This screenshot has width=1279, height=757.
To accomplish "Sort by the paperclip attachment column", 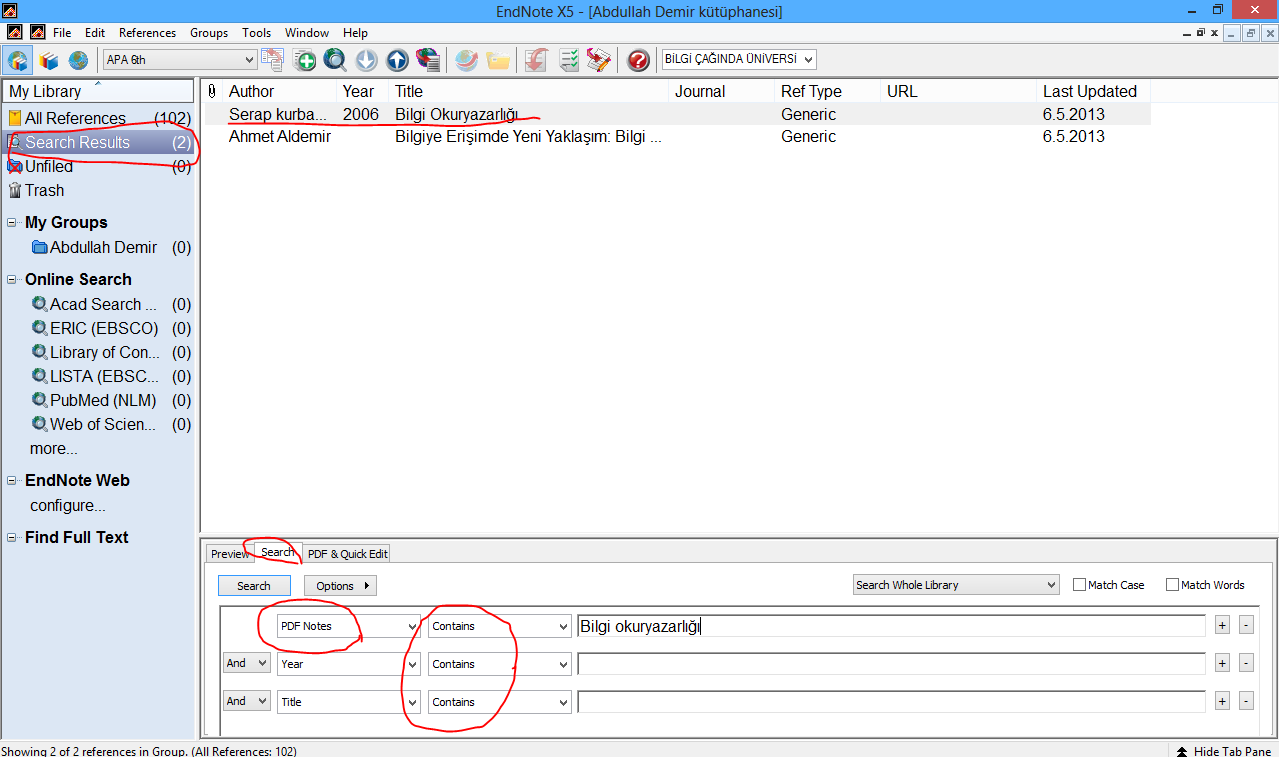I will [x=212, y=91].
